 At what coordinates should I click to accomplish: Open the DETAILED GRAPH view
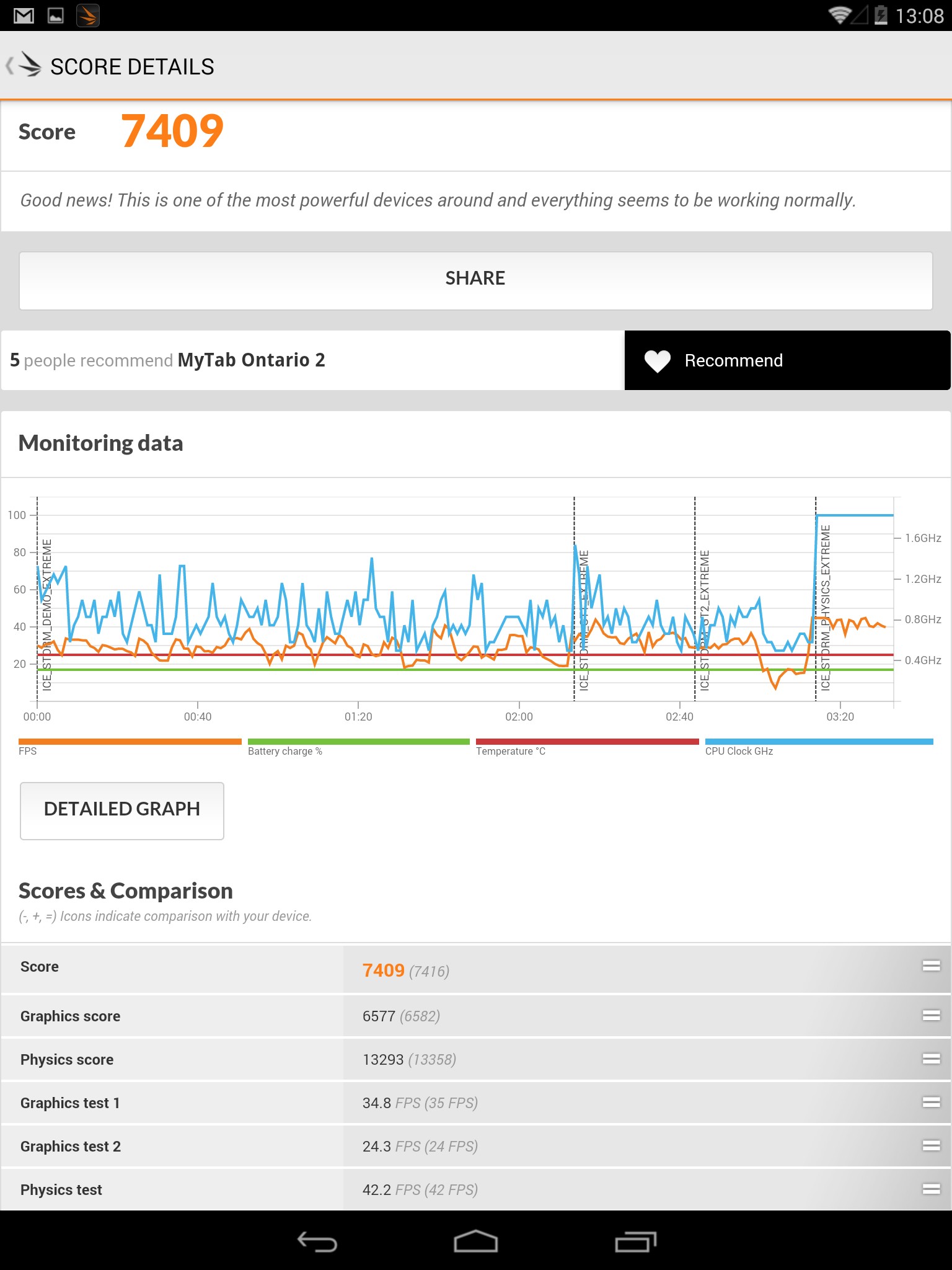(x=122, y=810)
